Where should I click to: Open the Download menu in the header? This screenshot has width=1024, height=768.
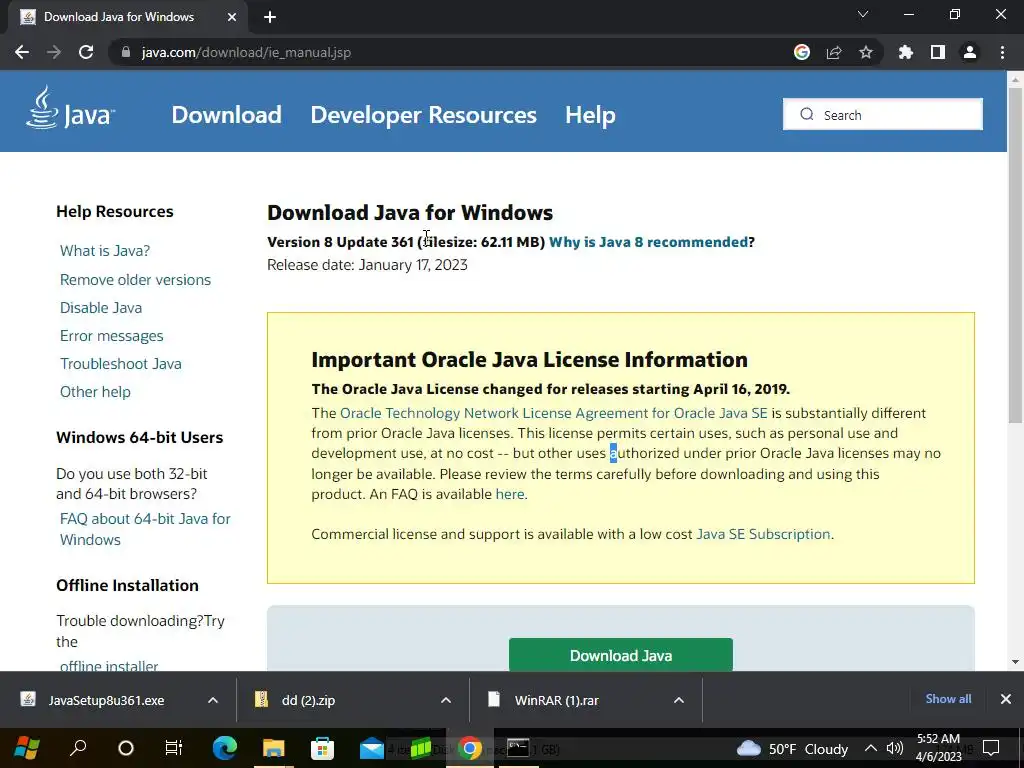[227, 115]
